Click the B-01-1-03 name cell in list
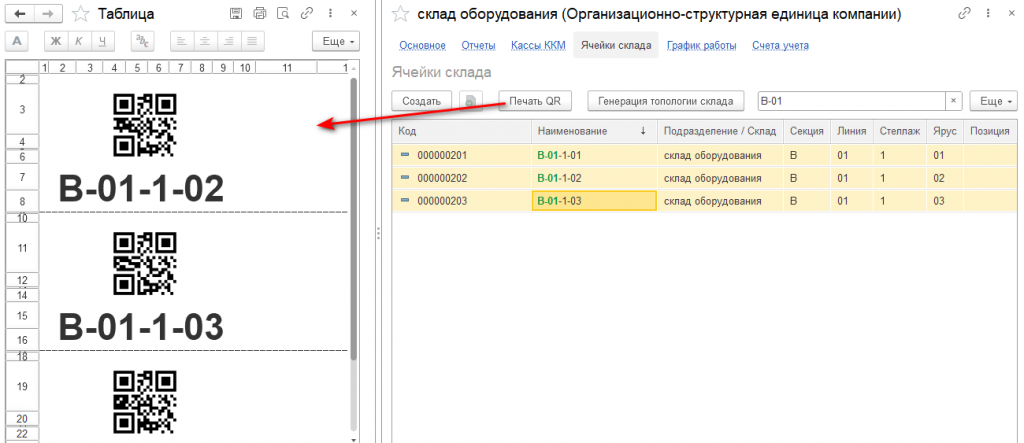 tap(594, 201)
